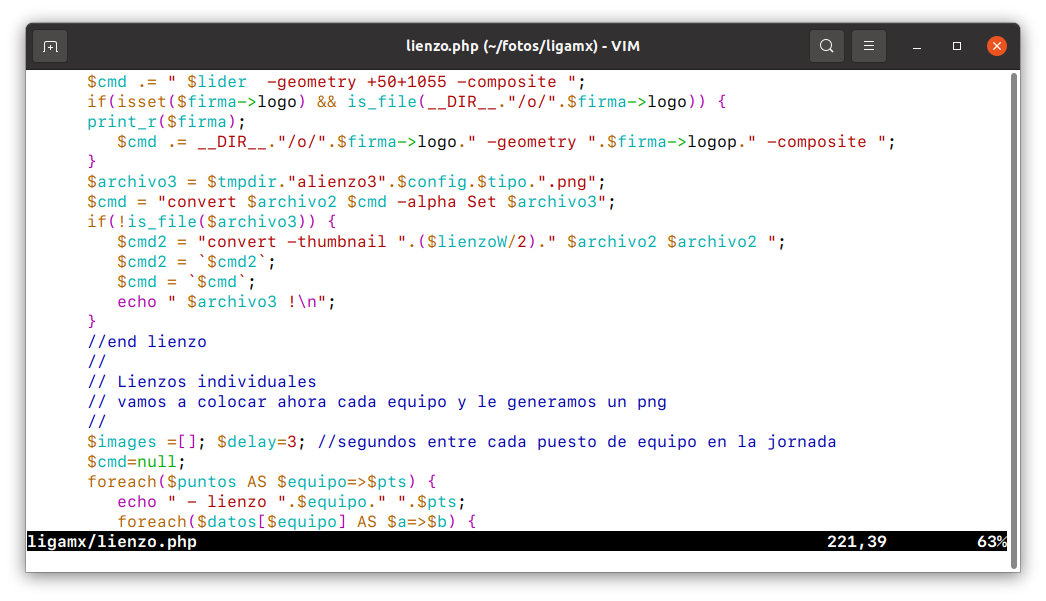Click the '+50+1055' geometry value
This screenshot has width=1046, height=601.
[x=406, y=82]
